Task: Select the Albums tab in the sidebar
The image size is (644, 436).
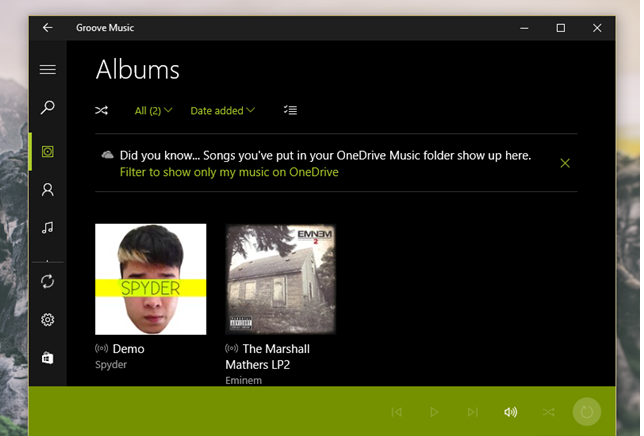Action: tap(47, 152)
